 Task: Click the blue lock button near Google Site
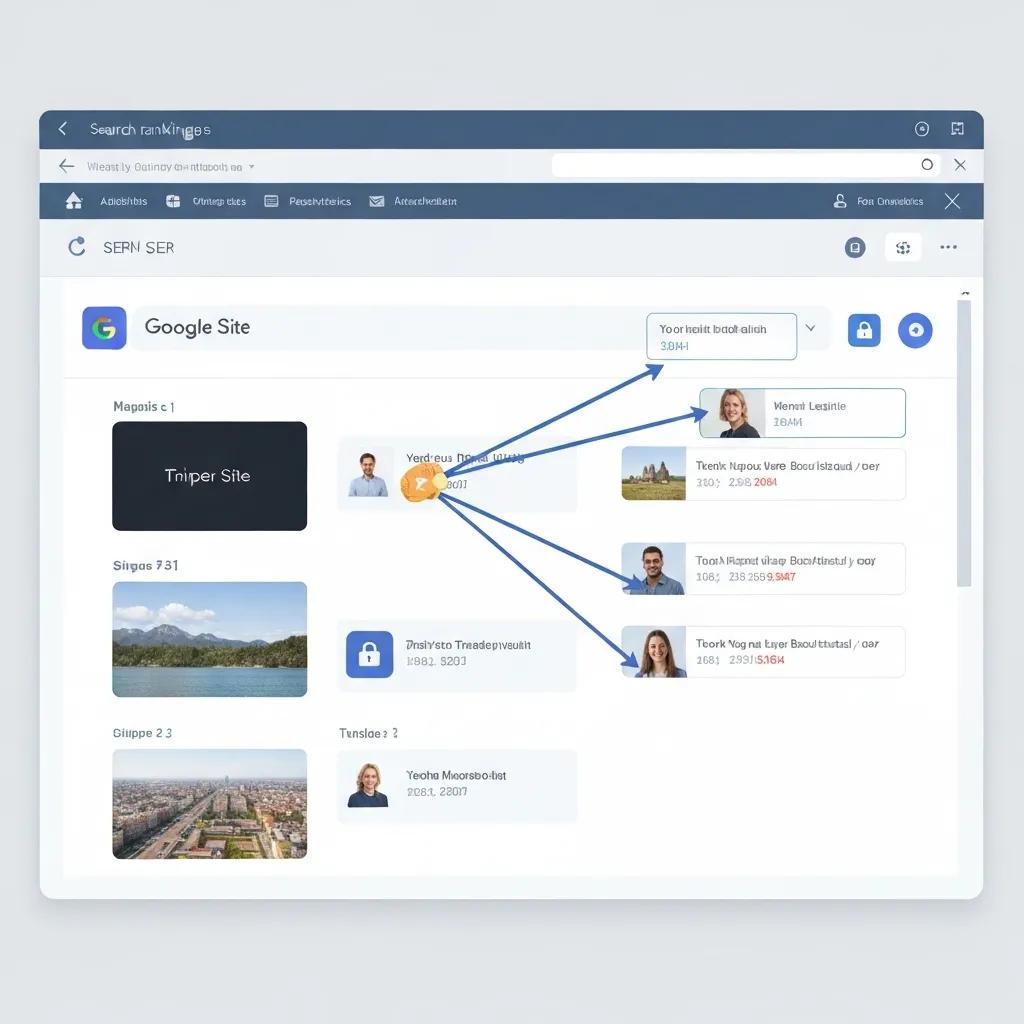click(864, 330)
